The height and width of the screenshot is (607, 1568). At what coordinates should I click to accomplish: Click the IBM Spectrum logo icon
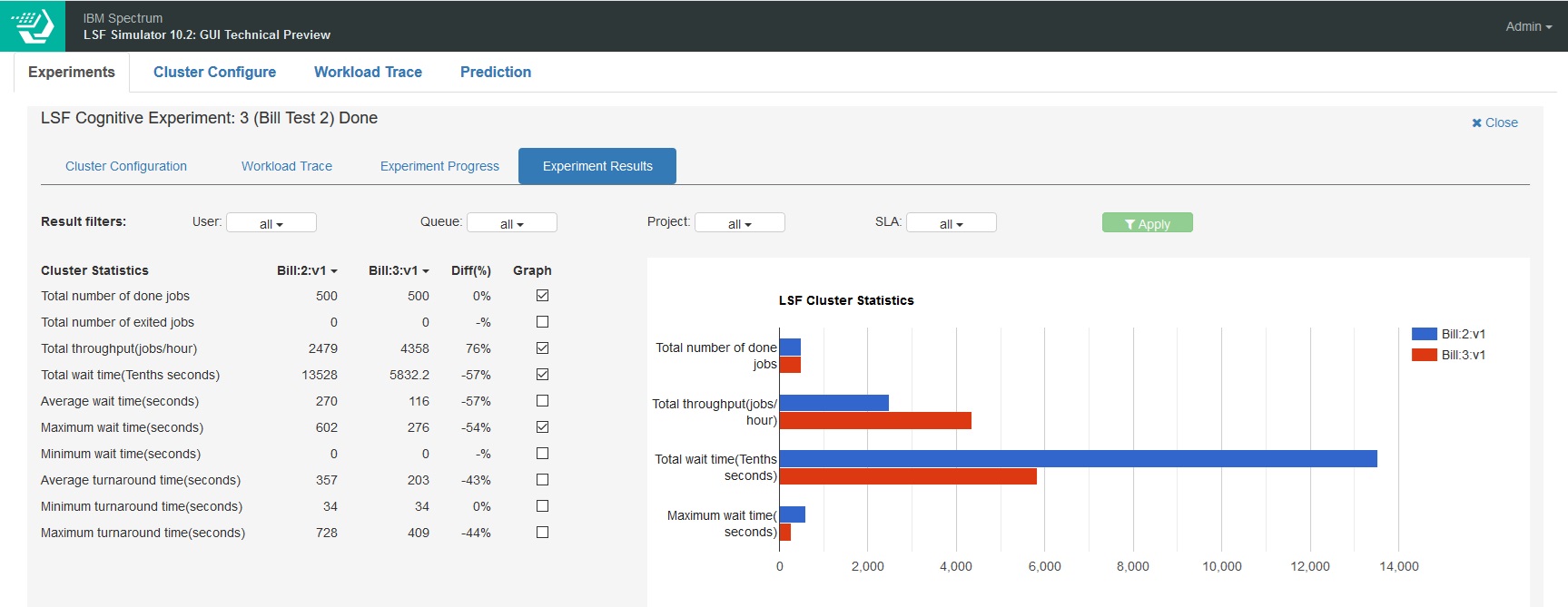point(33,25)
